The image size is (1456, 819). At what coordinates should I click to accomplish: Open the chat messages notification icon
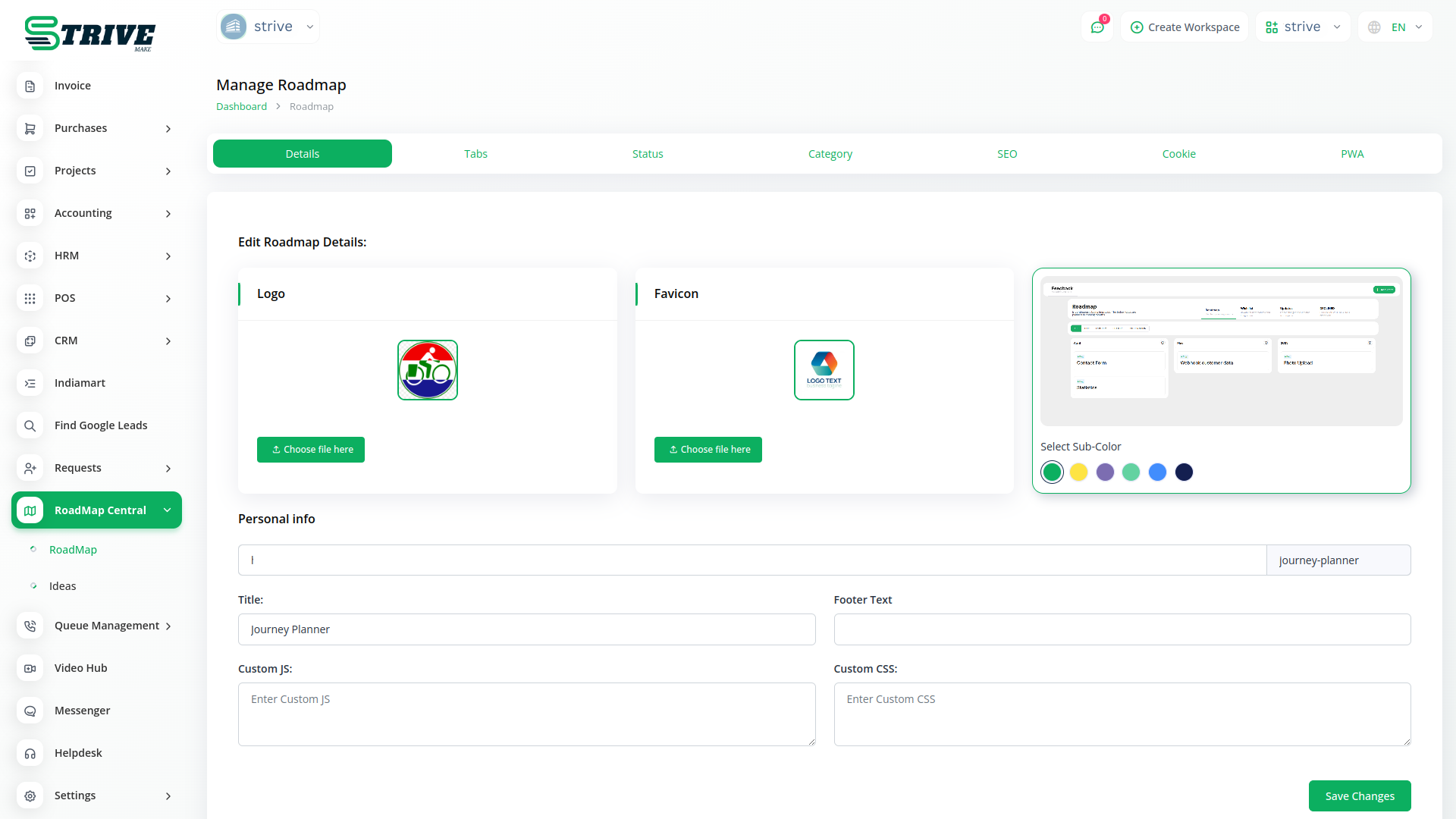coord(1097,27)
